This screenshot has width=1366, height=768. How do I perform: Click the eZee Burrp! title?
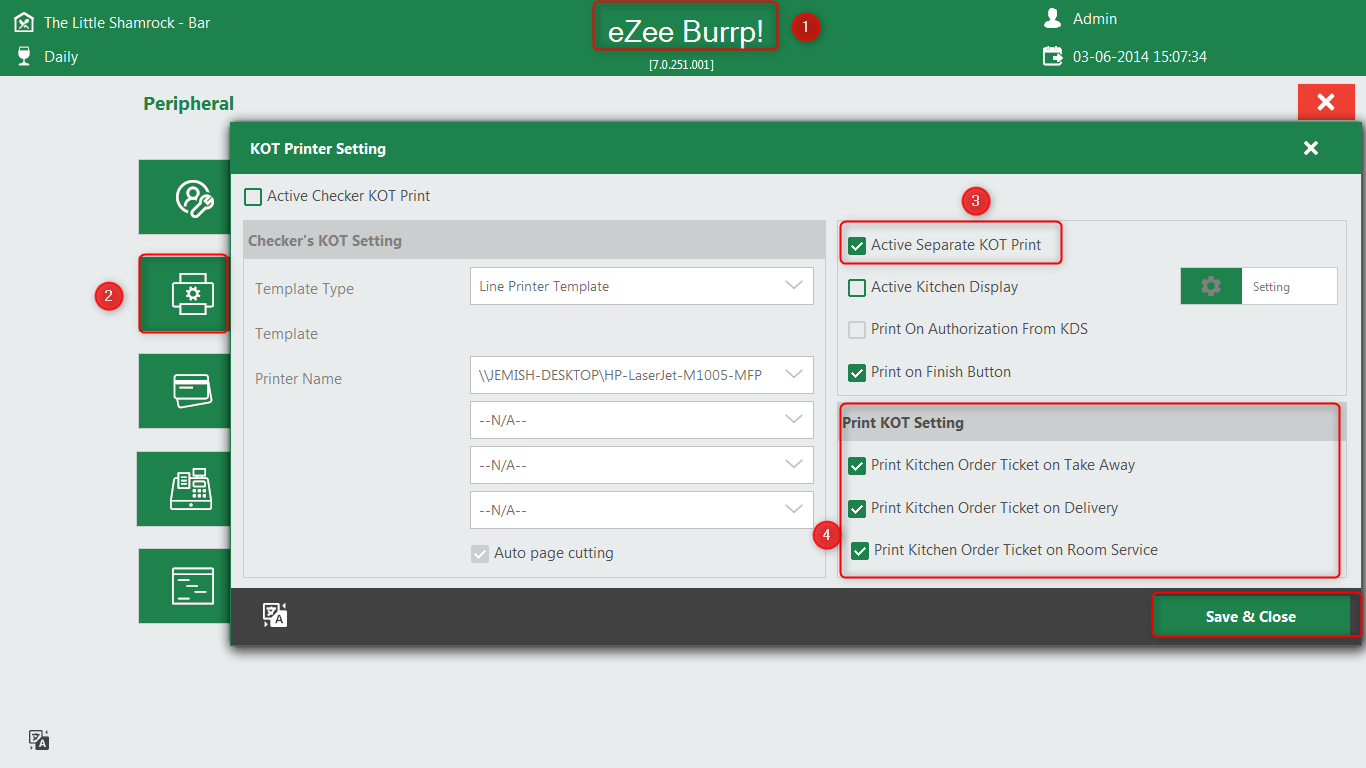(x=685, y=31)
